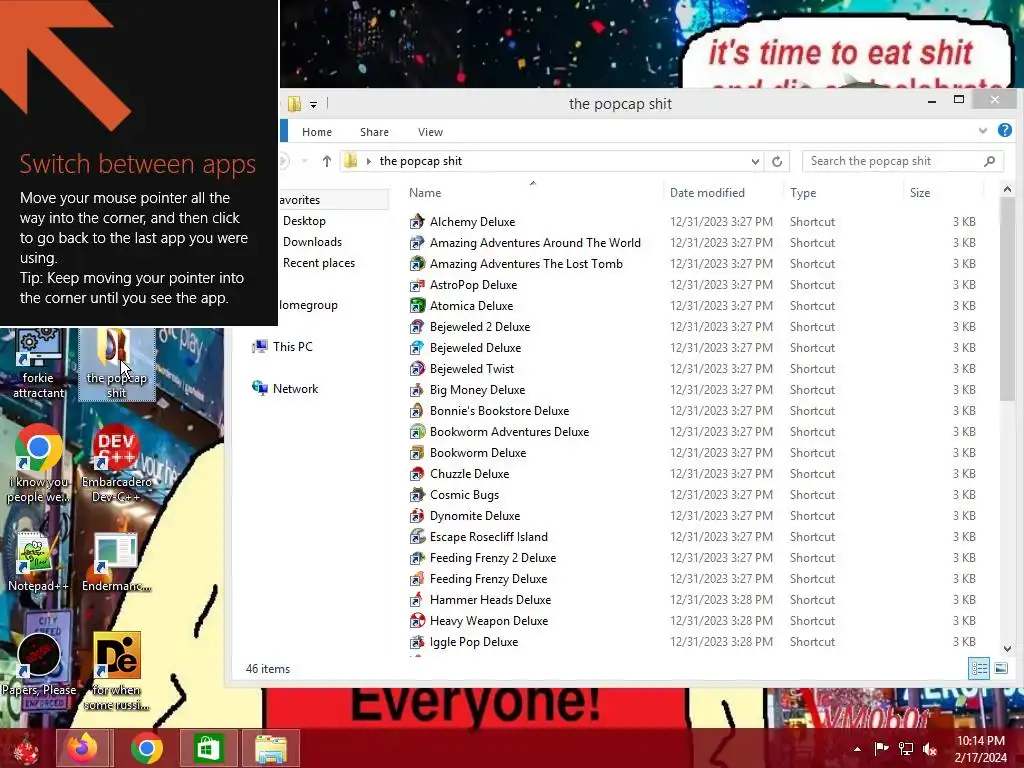Image resolution: width=1024 pixels, height=768 pixels.
Task: Select the AstroPop Deluxe shortcut icon
Action: point(417,285)
